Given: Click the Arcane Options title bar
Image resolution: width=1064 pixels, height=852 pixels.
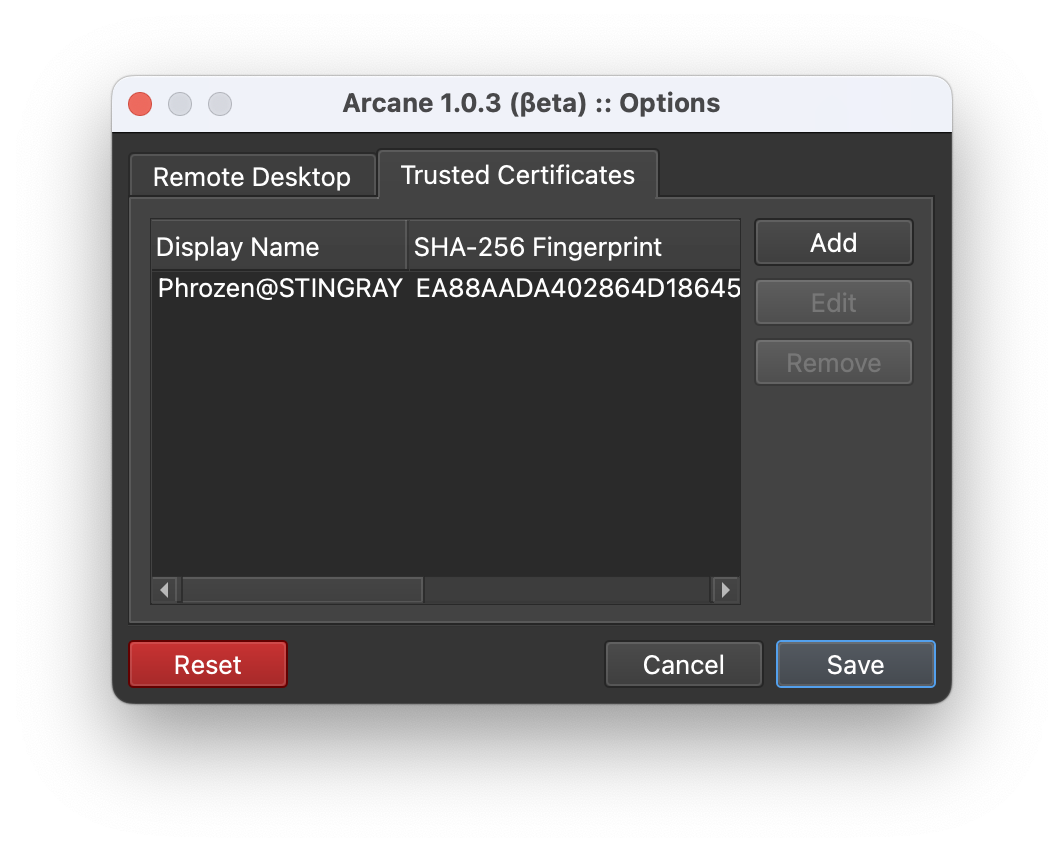Looking at the screenshot, I should [x=532, y=103].
